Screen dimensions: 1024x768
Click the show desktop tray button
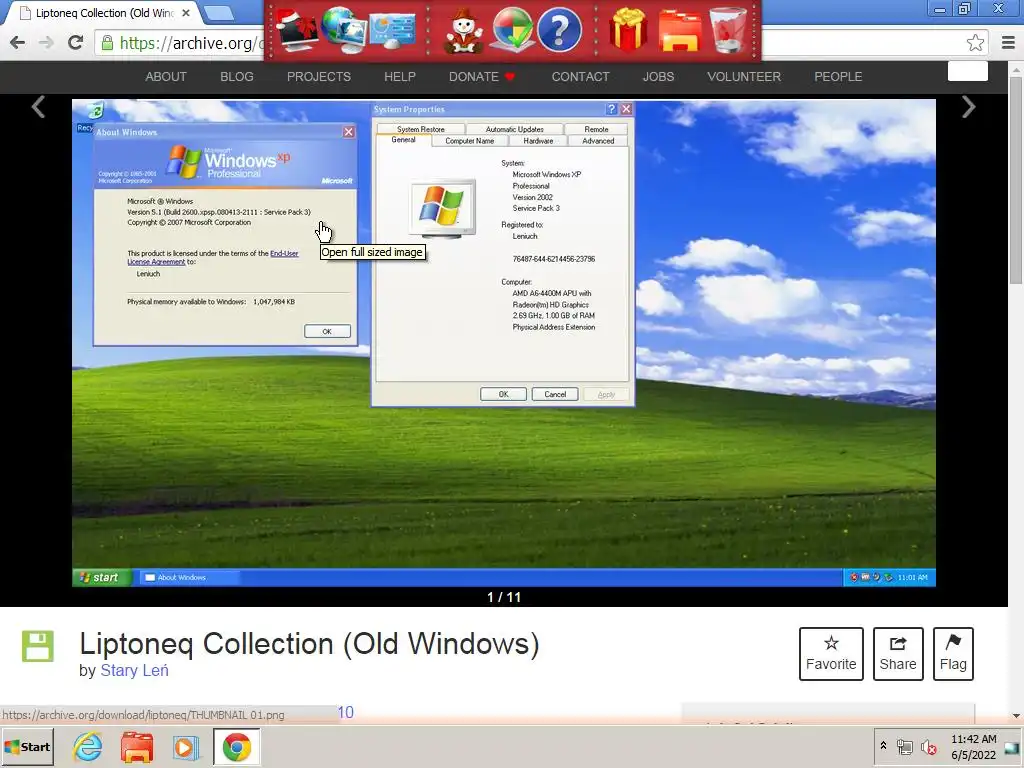[x=1012, y=747]
